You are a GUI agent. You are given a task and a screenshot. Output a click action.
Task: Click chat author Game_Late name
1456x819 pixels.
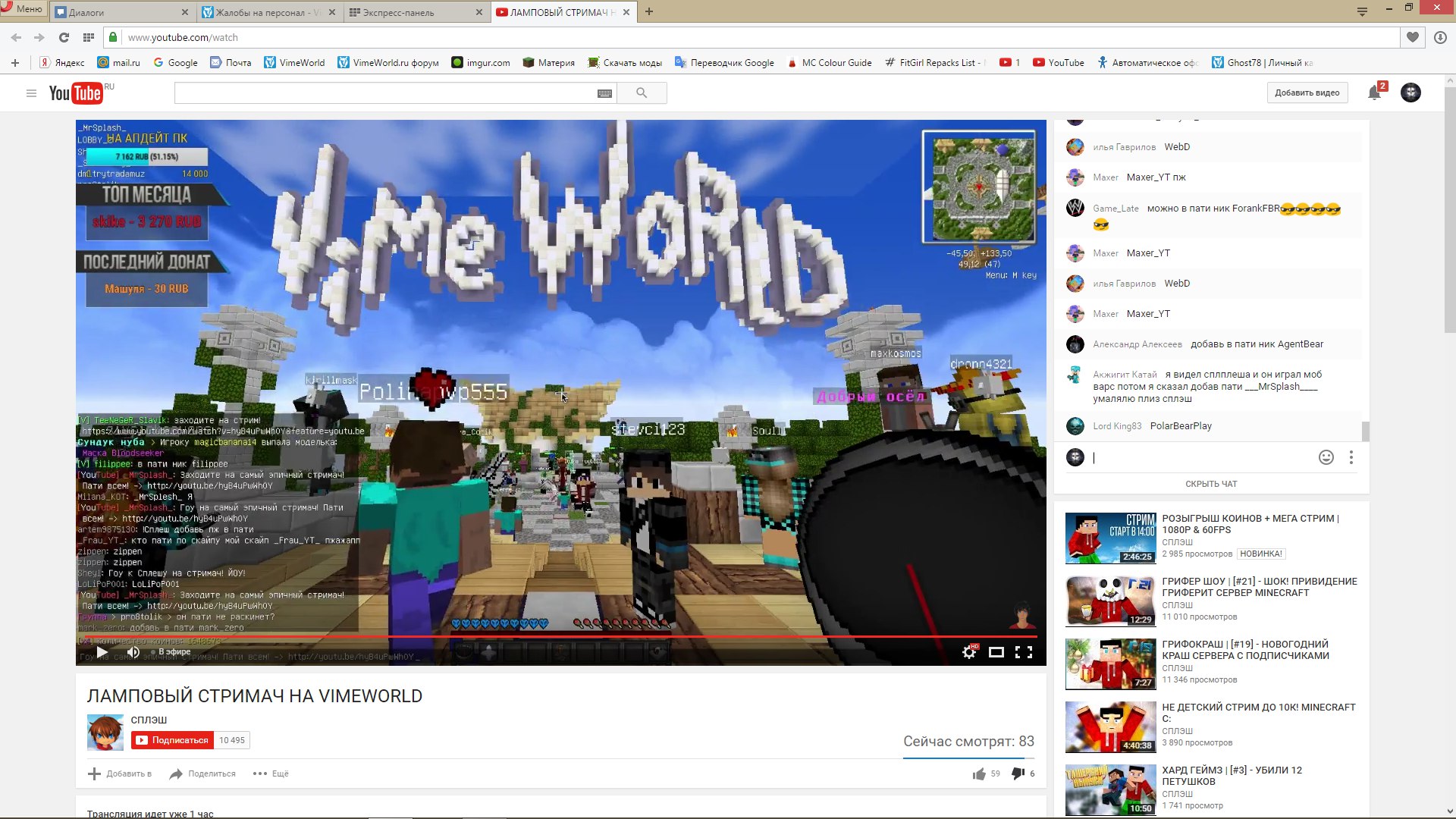click(1116, 209)
